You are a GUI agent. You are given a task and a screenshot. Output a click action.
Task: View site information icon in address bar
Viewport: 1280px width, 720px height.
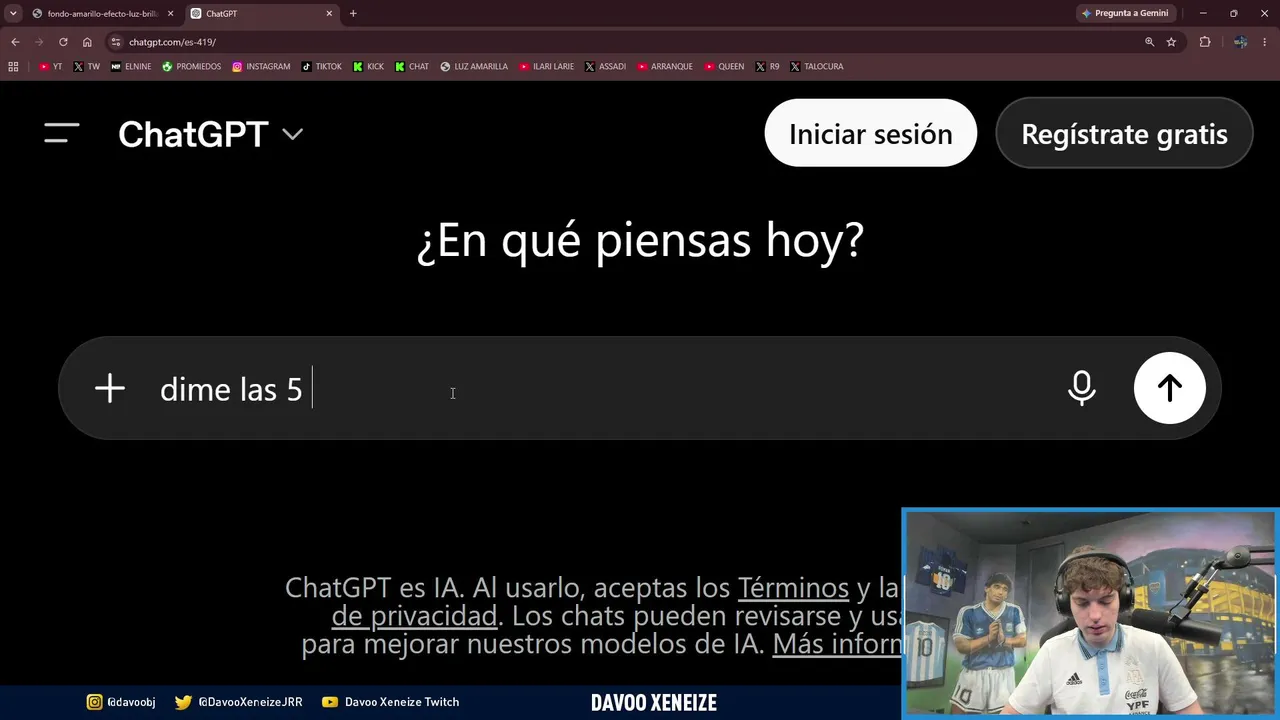pyautogui.click(x=116, y=42)
